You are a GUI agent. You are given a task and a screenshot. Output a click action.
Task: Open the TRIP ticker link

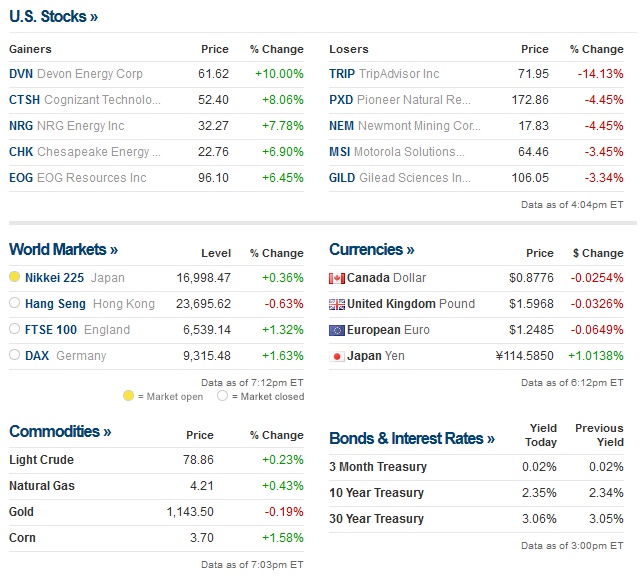342,74
